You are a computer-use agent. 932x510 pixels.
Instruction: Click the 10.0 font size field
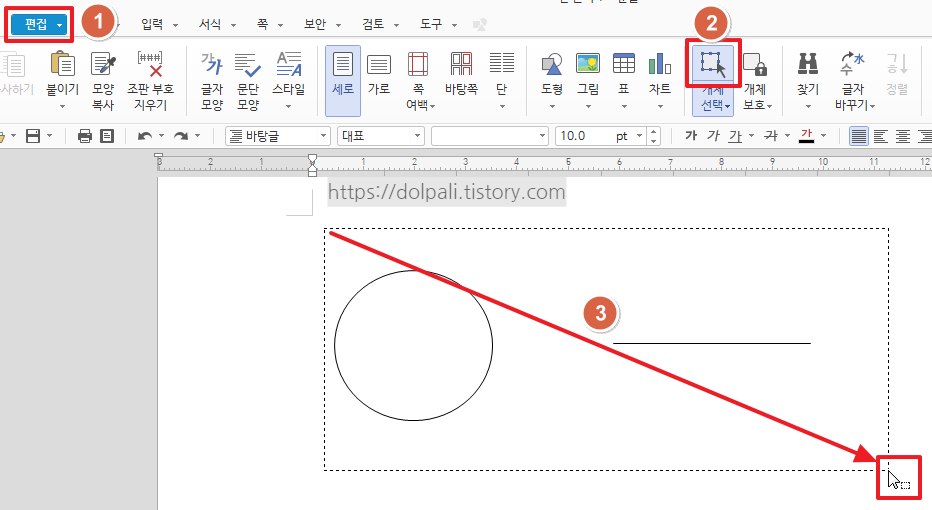(x=585, y=136)
